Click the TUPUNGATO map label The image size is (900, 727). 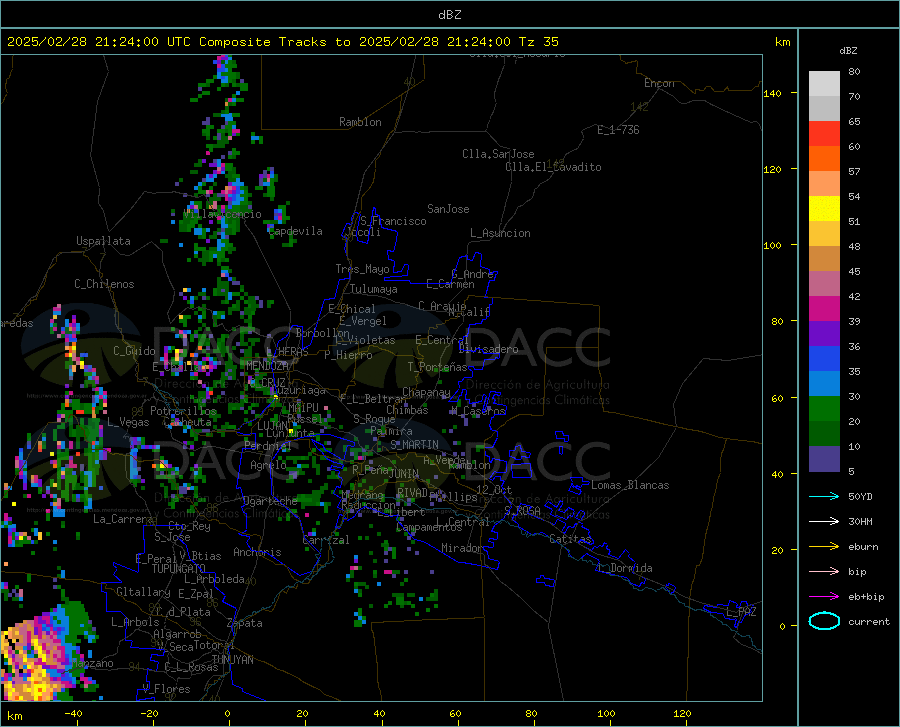tap(179, 569)
